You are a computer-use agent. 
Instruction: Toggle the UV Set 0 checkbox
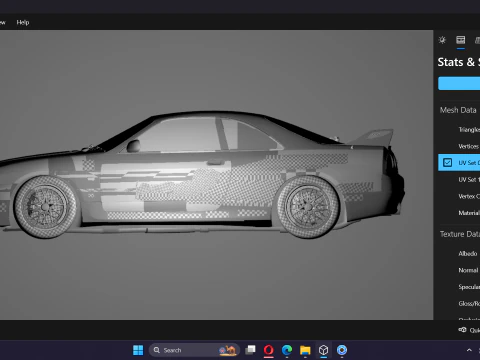click(x=447, y=163)
